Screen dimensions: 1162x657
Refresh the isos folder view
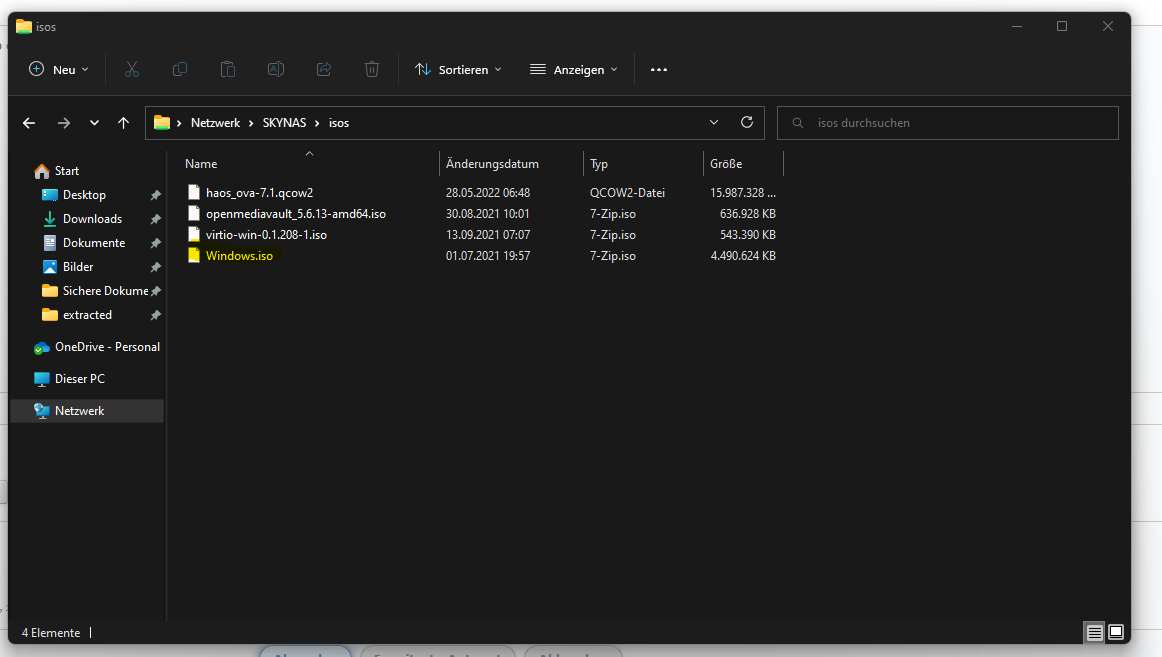click(x=747, y=122)
